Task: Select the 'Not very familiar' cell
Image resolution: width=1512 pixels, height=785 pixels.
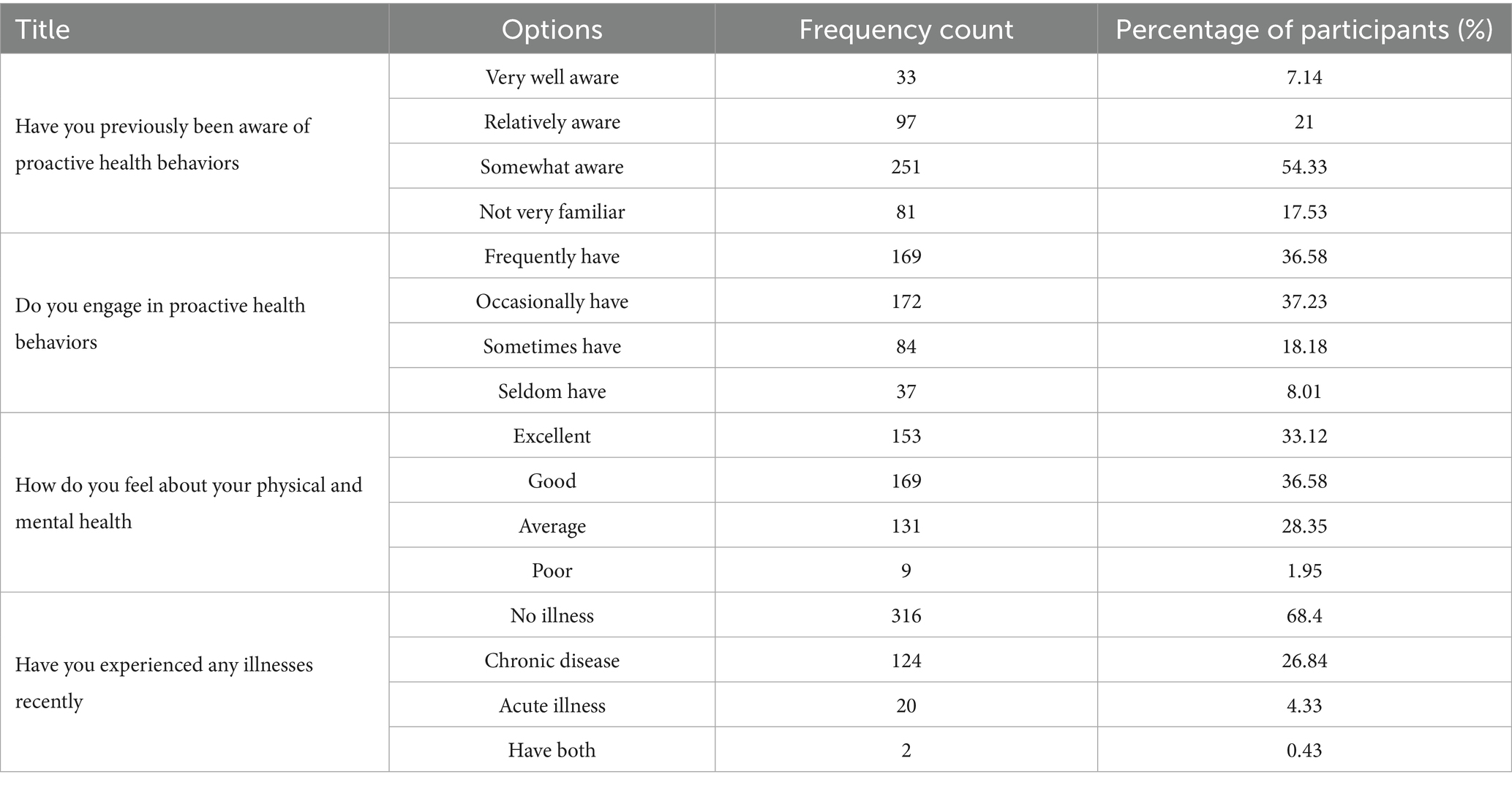Action: pyautogui.click(x=552, y=211)
